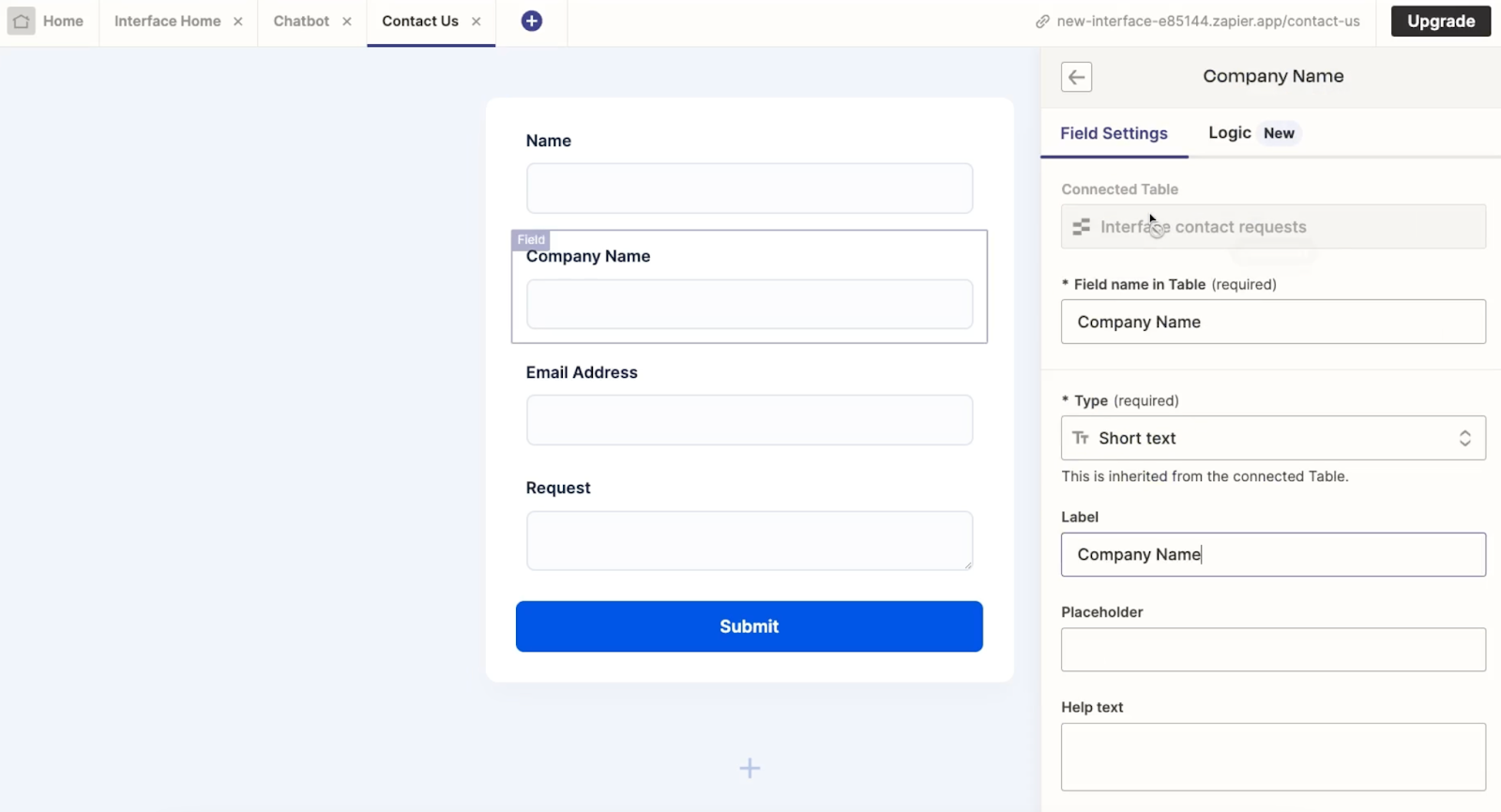
Task: Click the Field name in Table input
Action: [x=1273, y=322]
